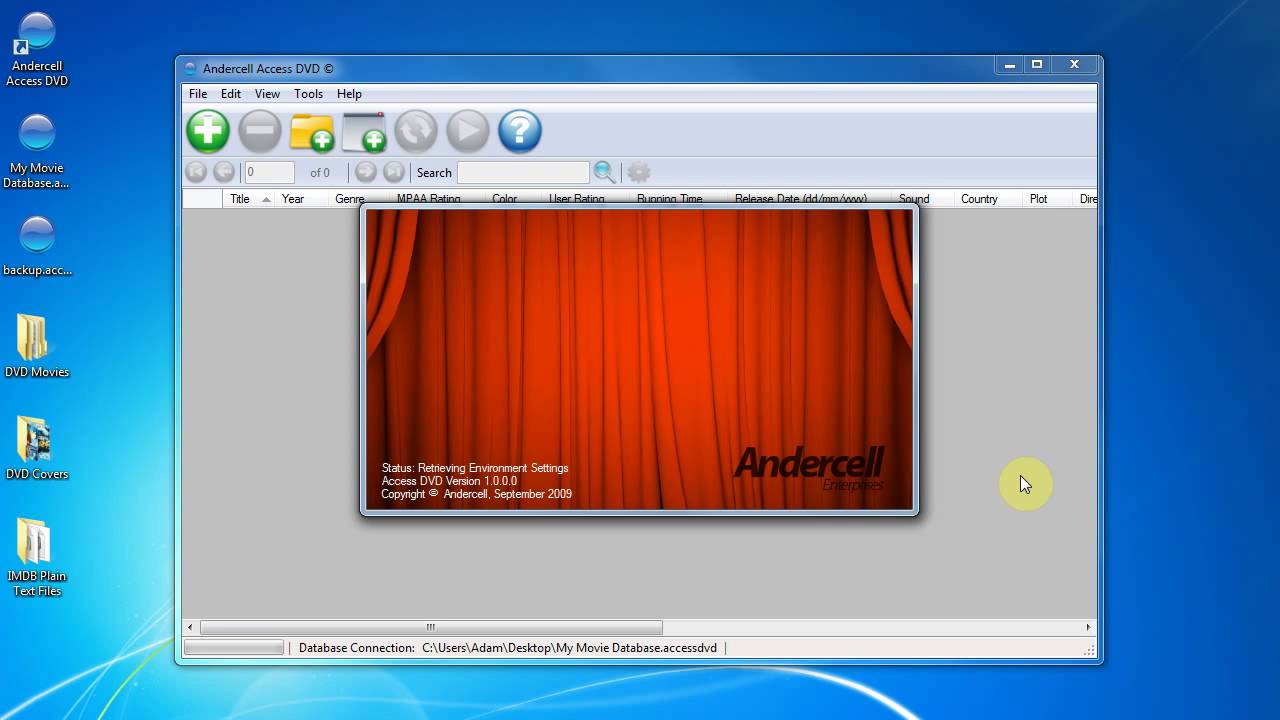Image resolution: width=1280 pixels, height=720 pixels.
Task: Click the title bar application icon
Action: click(191, 69)
